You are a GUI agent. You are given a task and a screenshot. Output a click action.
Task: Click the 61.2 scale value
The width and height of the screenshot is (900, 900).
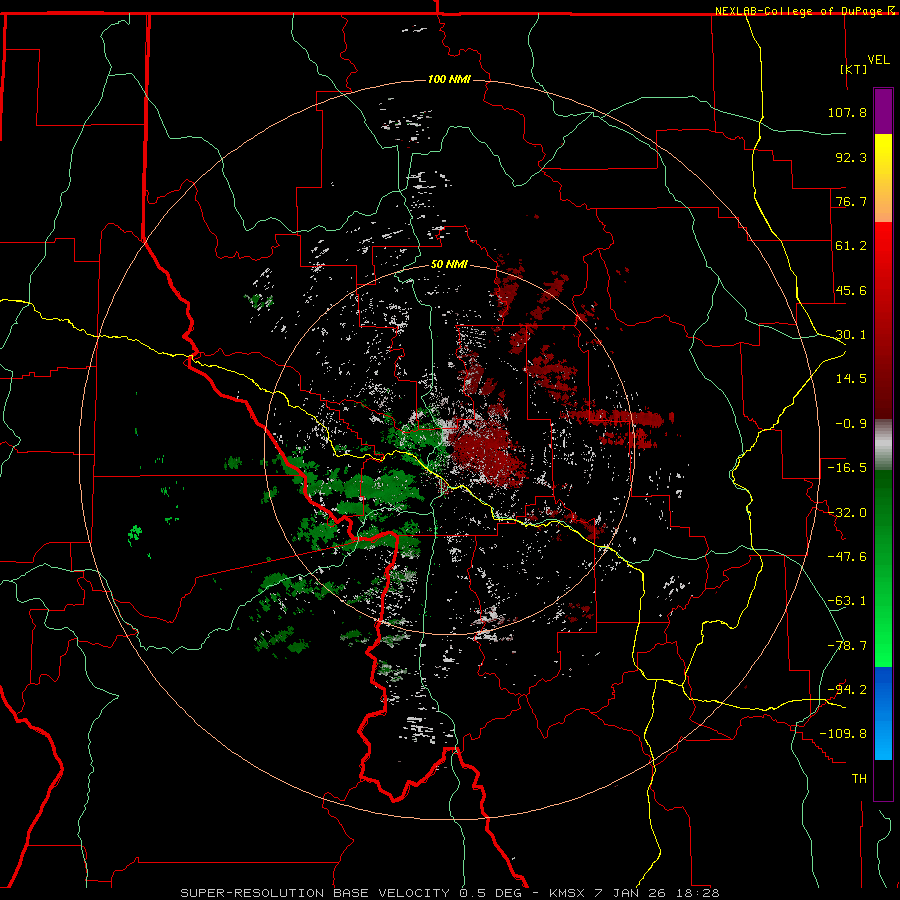pos(851,246)
